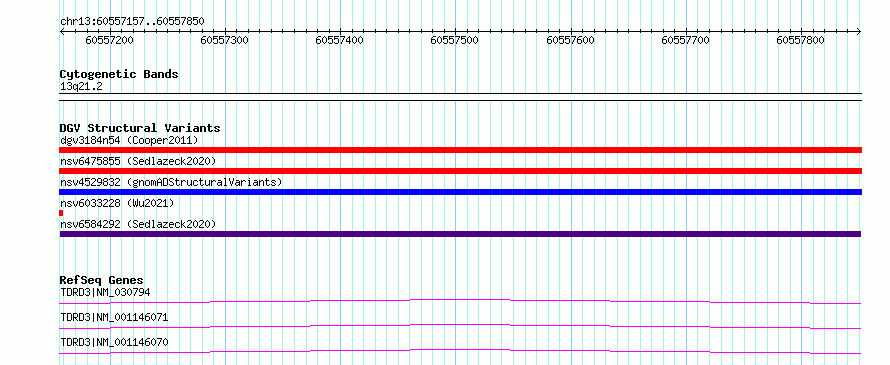Click the magenta line under TDRD3|NM_001146070
This screenshot has height=365, width=890.
[x=460, y=350]
